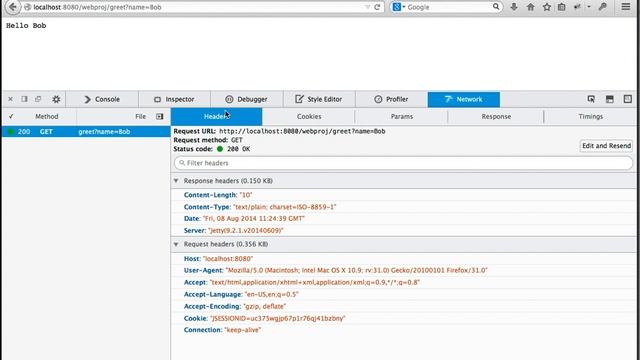
Task: Click the Content-Type header row
Action: (403, 207)
